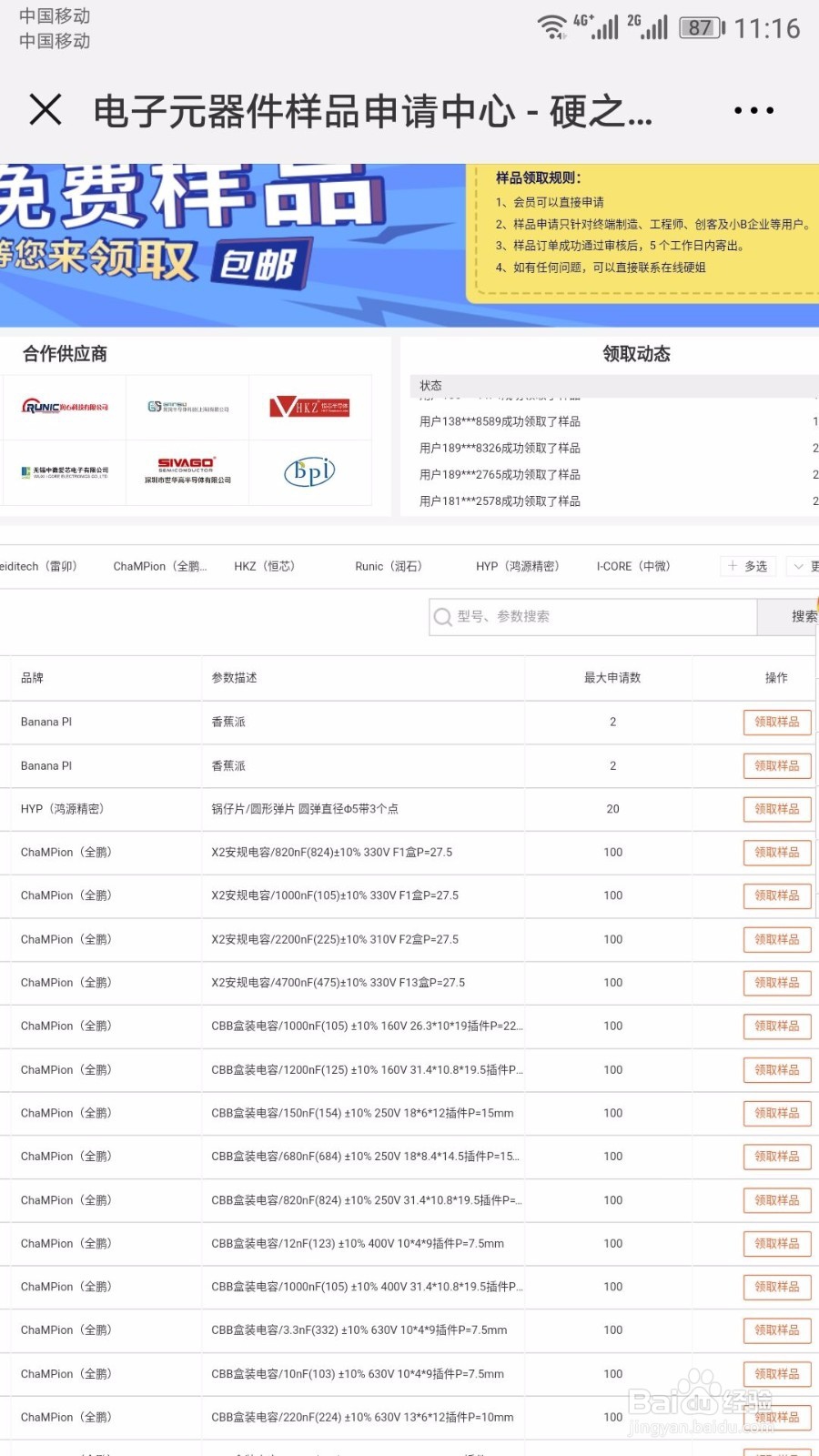
Task: Click 领取样品 for the HYP 锅仔片 row
Action: 777,809
